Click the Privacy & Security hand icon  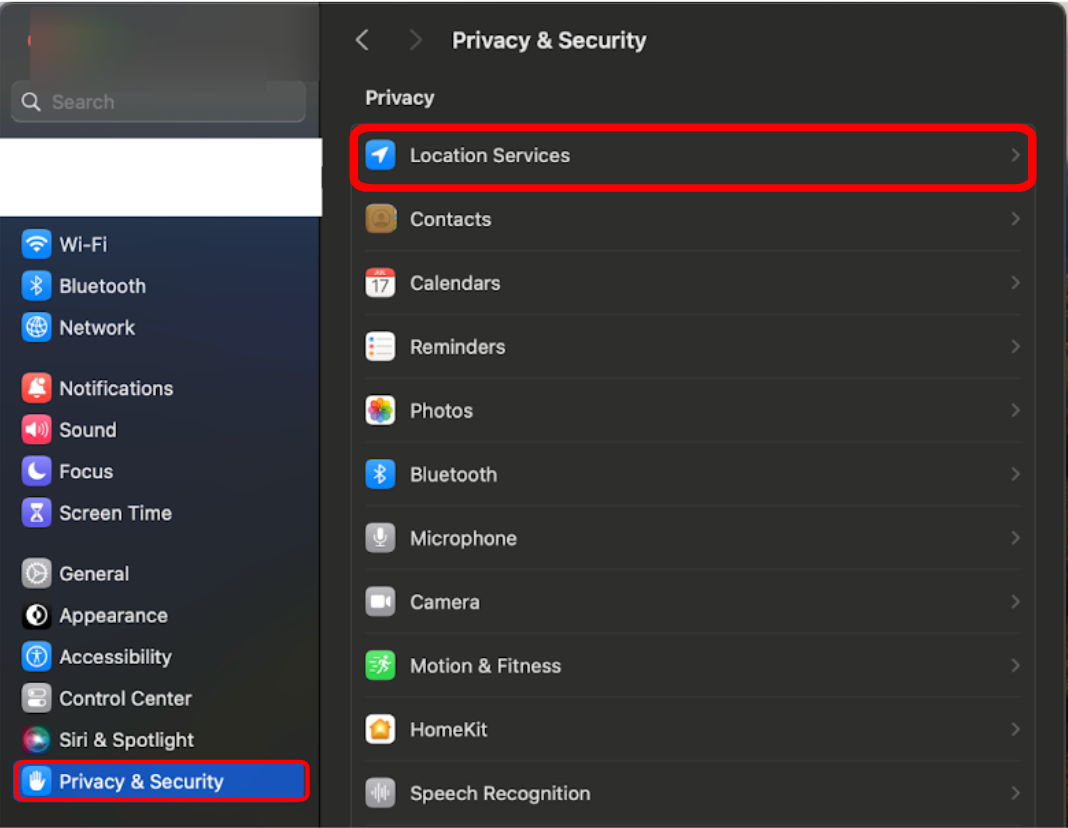pos(36,782)
